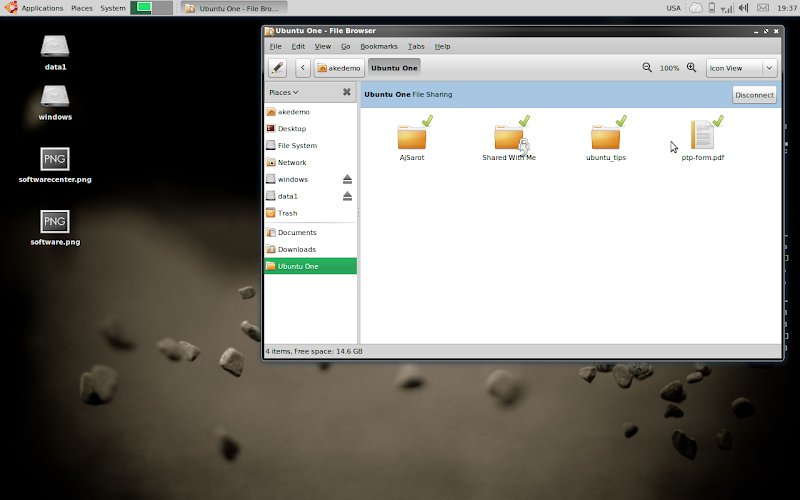800x500 pixels.
Task: Navigate to akedemo path button
Action: coord(339,68)
